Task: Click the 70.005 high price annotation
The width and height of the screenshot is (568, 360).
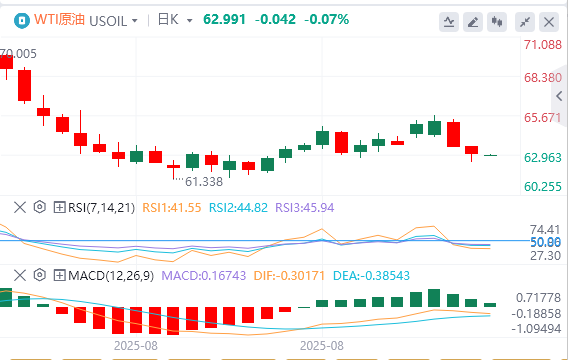Action: coord(18,54)
